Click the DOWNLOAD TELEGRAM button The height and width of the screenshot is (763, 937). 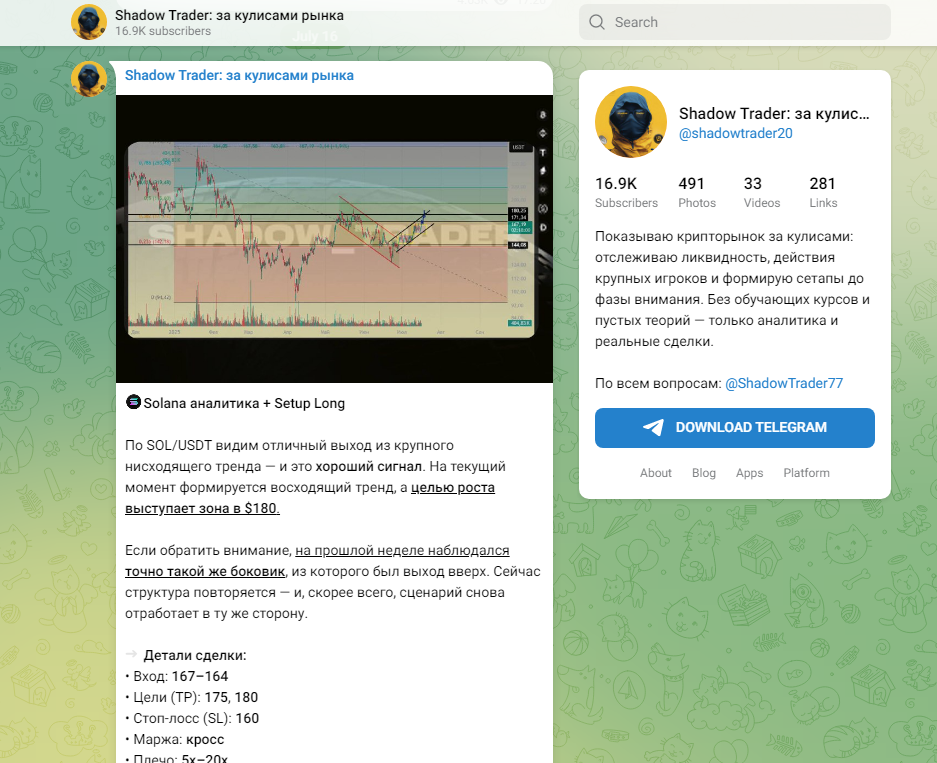[734, 428]
